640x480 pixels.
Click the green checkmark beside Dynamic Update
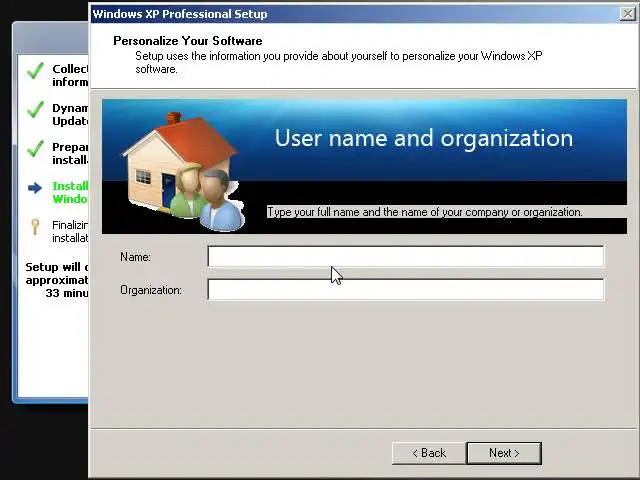click(35, 110)
